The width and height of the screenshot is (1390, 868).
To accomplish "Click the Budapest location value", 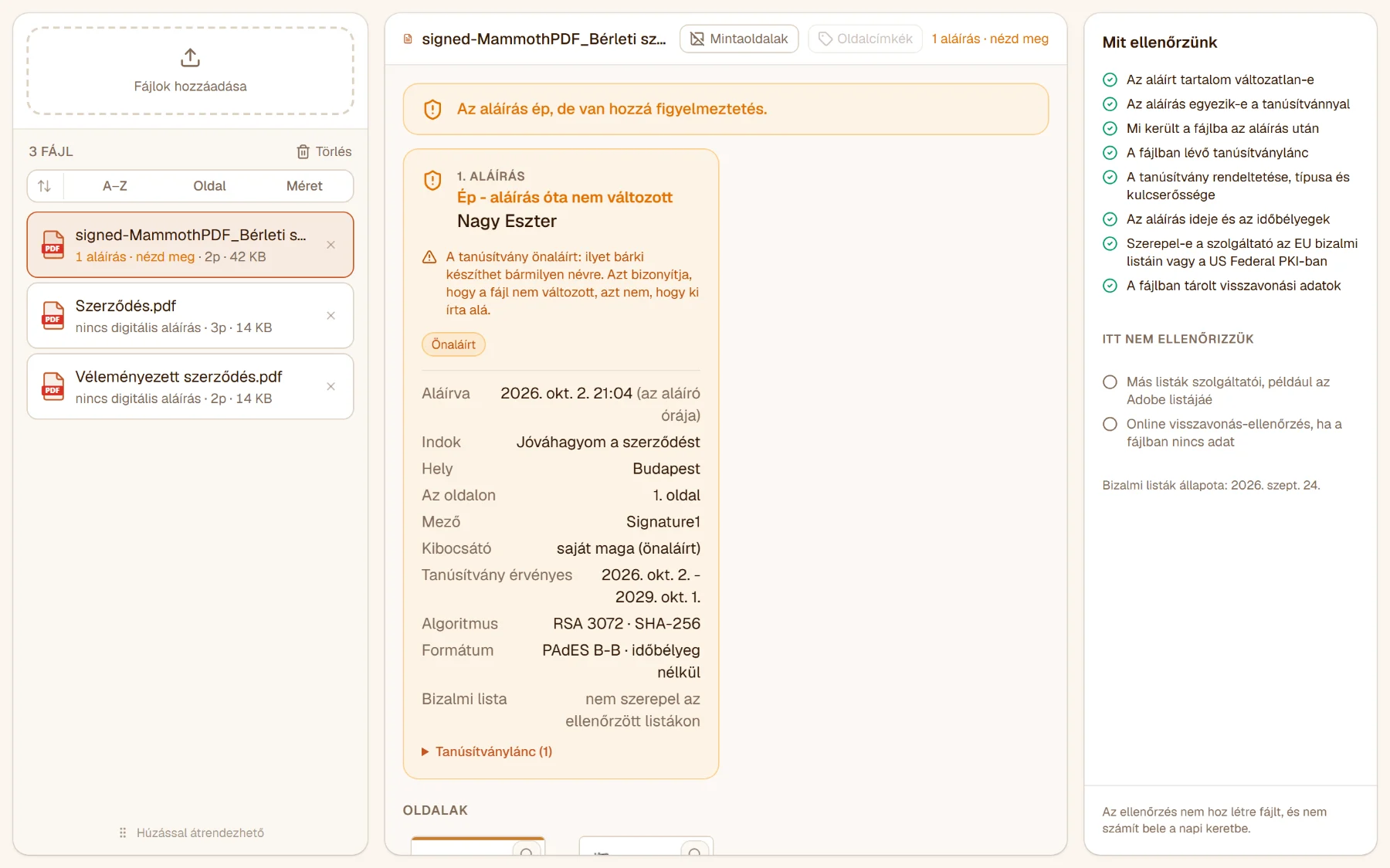I will tap(666, 469).
